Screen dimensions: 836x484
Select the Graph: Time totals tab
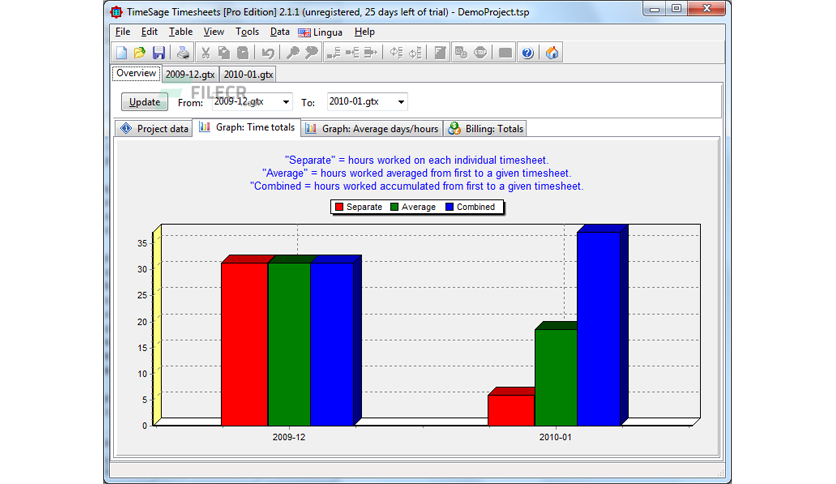click(247, 127)
